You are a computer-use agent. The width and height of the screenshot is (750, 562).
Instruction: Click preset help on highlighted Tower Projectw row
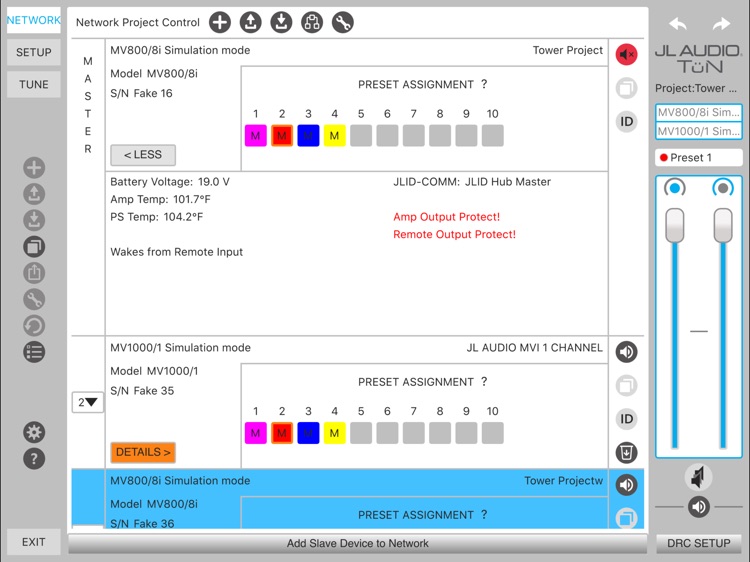point(484,515)
